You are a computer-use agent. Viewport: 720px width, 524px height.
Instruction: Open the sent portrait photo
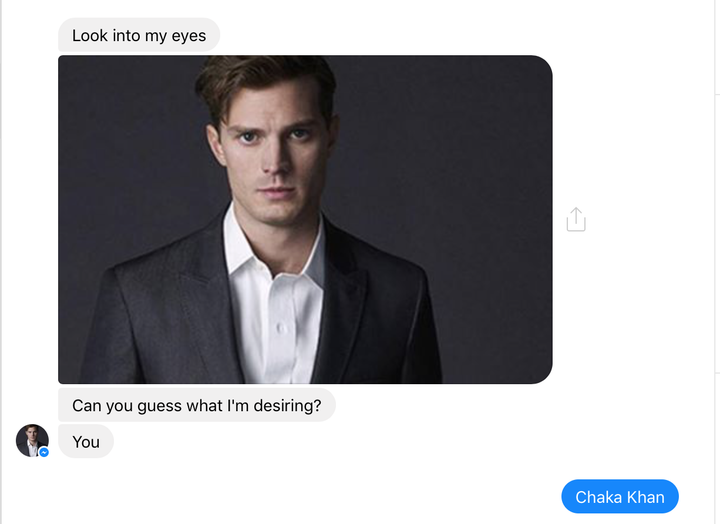(305, 220)
